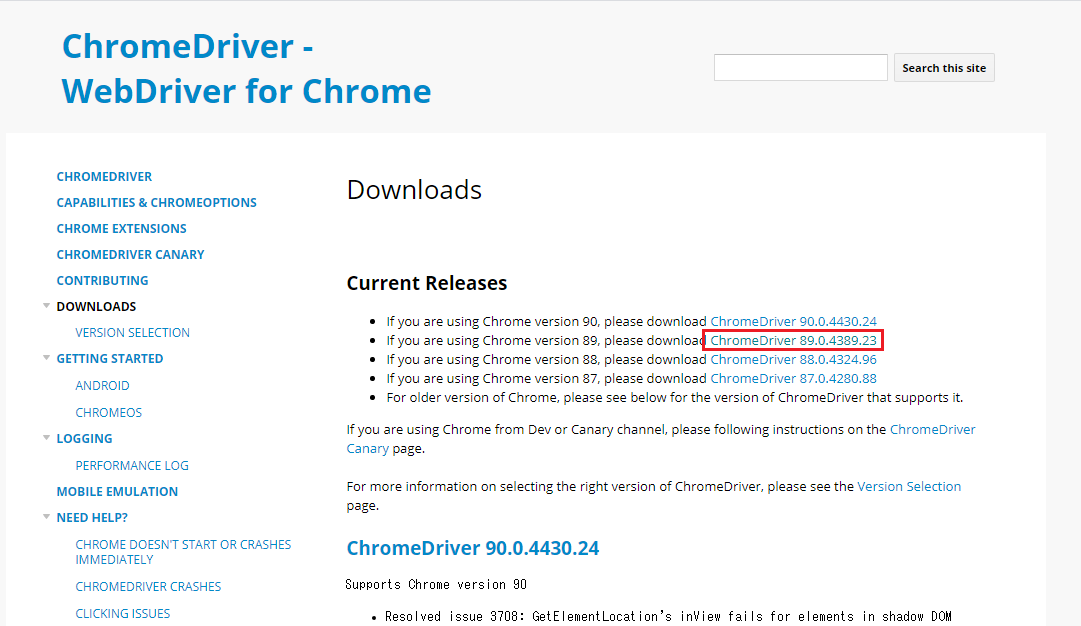
Task: Open PERFORMANCE LOG sidebar subpage
Action: 132,465
